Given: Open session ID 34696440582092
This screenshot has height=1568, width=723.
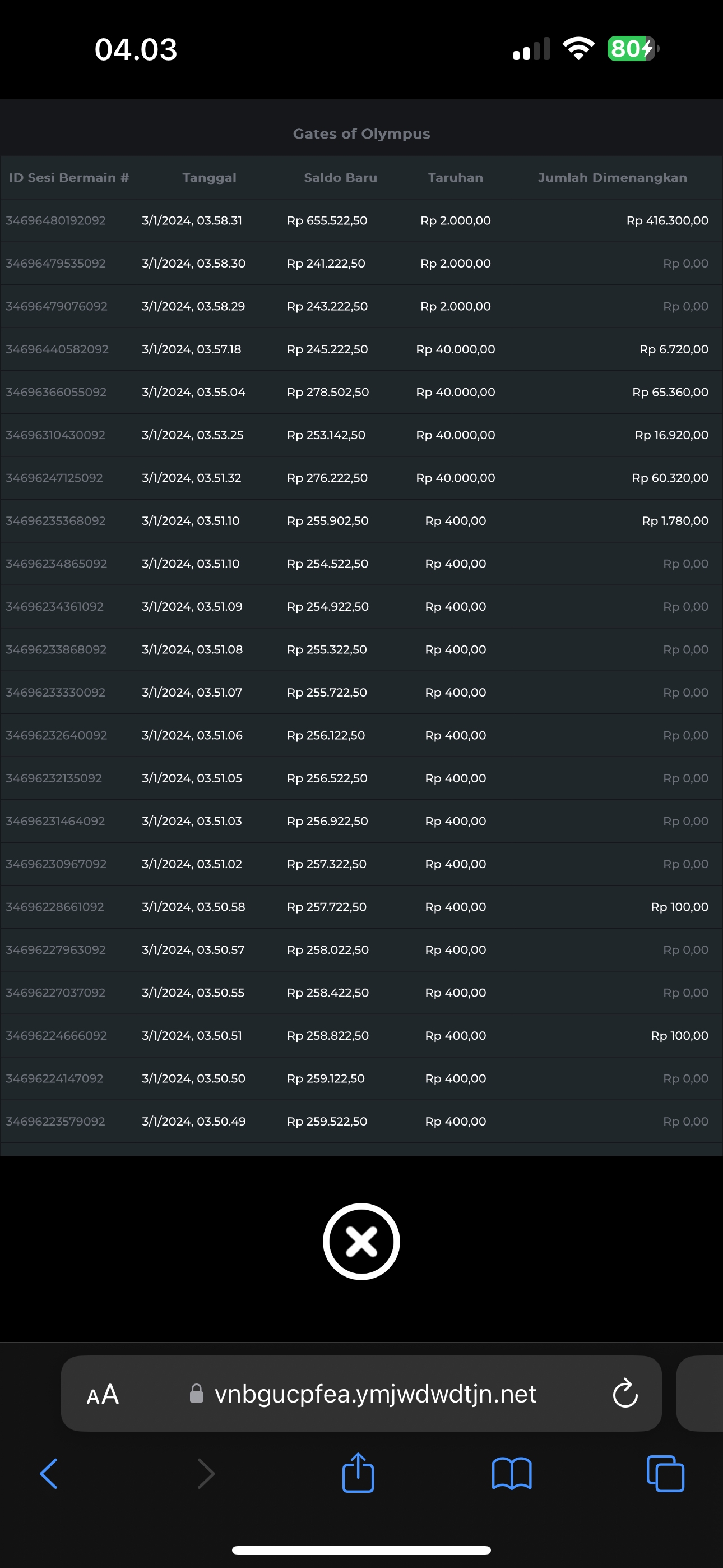Looking at the screenshot, I should tap(57, 349).
